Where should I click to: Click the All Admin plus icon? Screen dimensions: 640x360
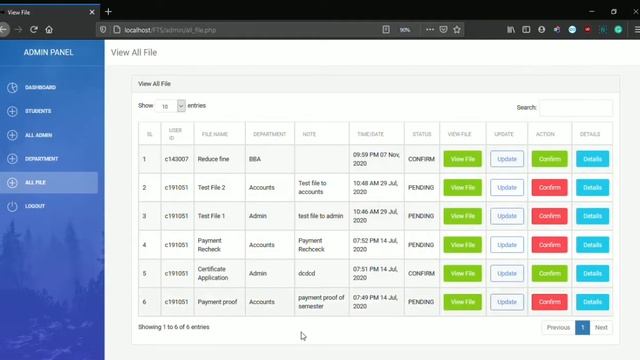coord(12,135)
